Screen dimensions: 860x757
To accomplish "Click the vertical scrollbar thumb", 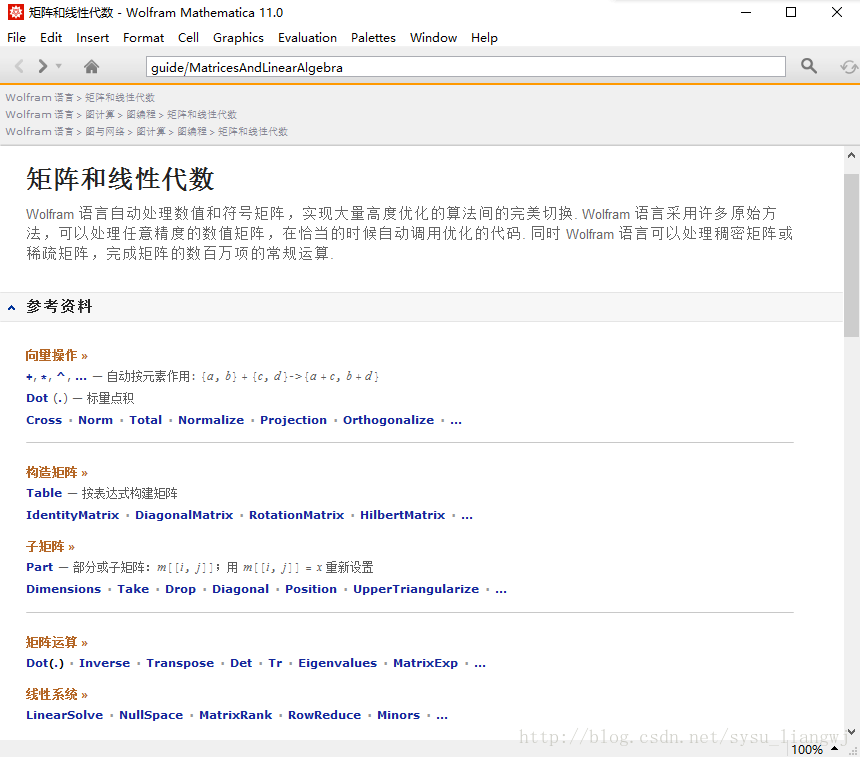I will tap(851, 255).
